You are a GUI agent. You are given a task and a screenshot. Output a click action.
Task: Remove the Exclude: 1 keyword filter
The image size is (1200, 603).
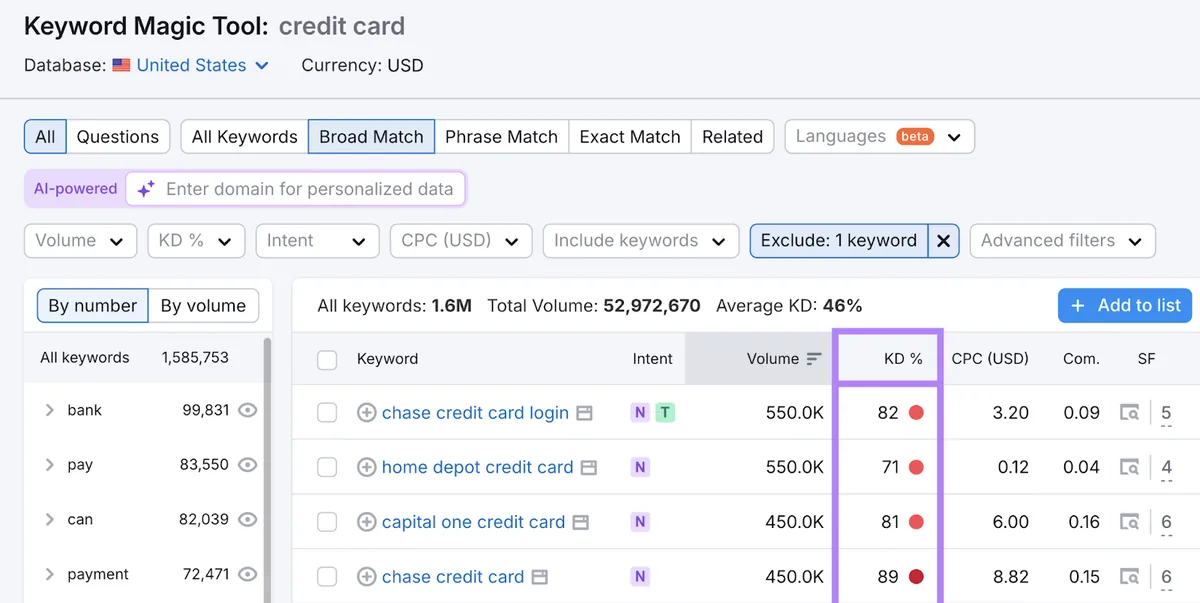point(943,241)
